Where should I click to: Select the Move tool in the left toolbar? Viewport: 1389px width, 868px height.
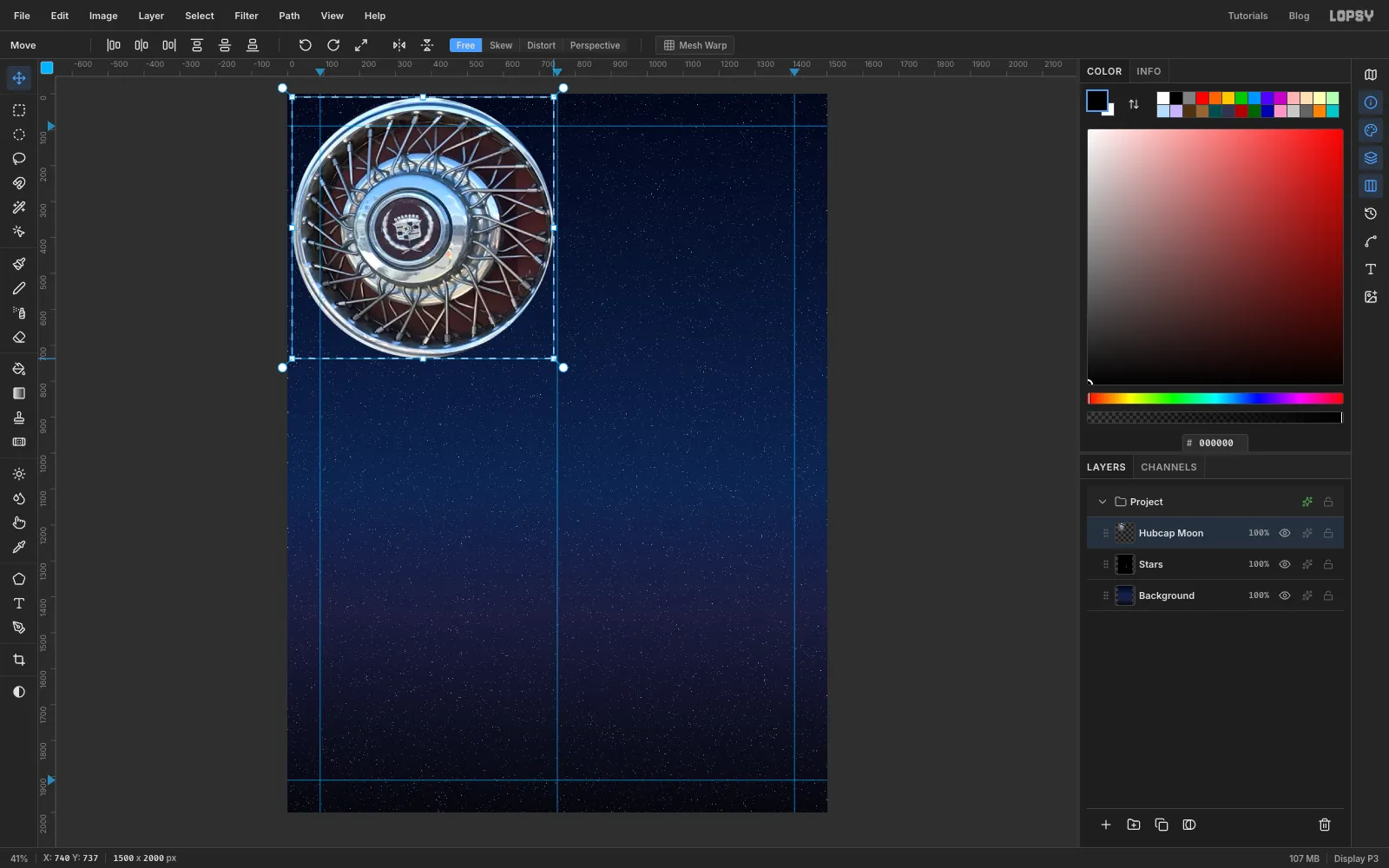click(x=19, y=78)
